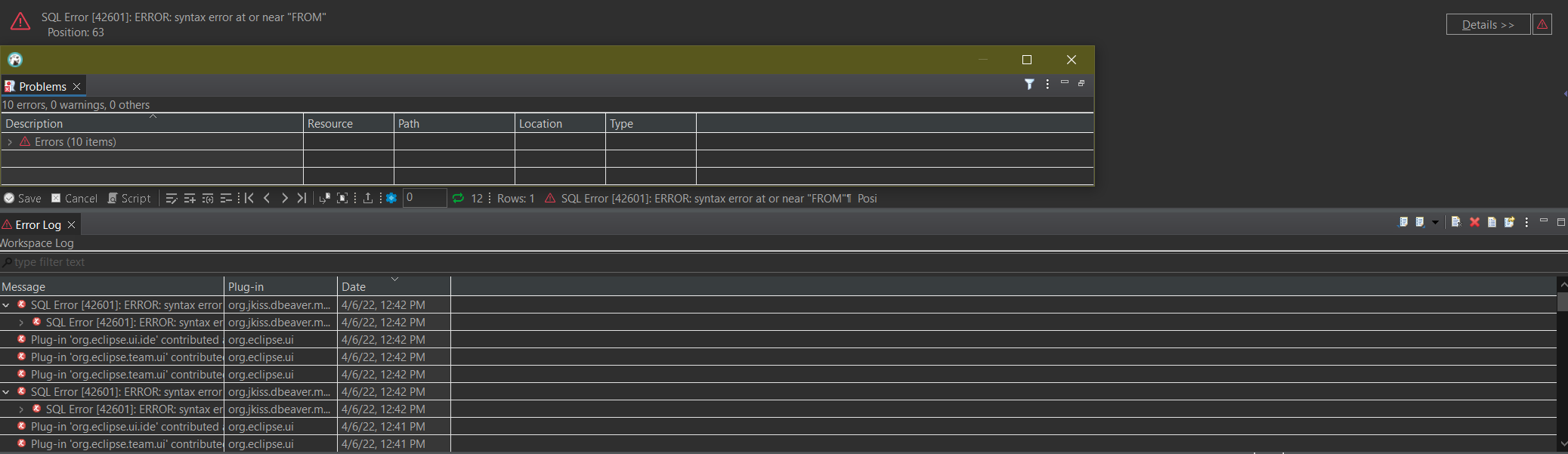The width and height of the screenshot is (1568, 454).
Task: Click the export data icon
Action: (368, 198)
